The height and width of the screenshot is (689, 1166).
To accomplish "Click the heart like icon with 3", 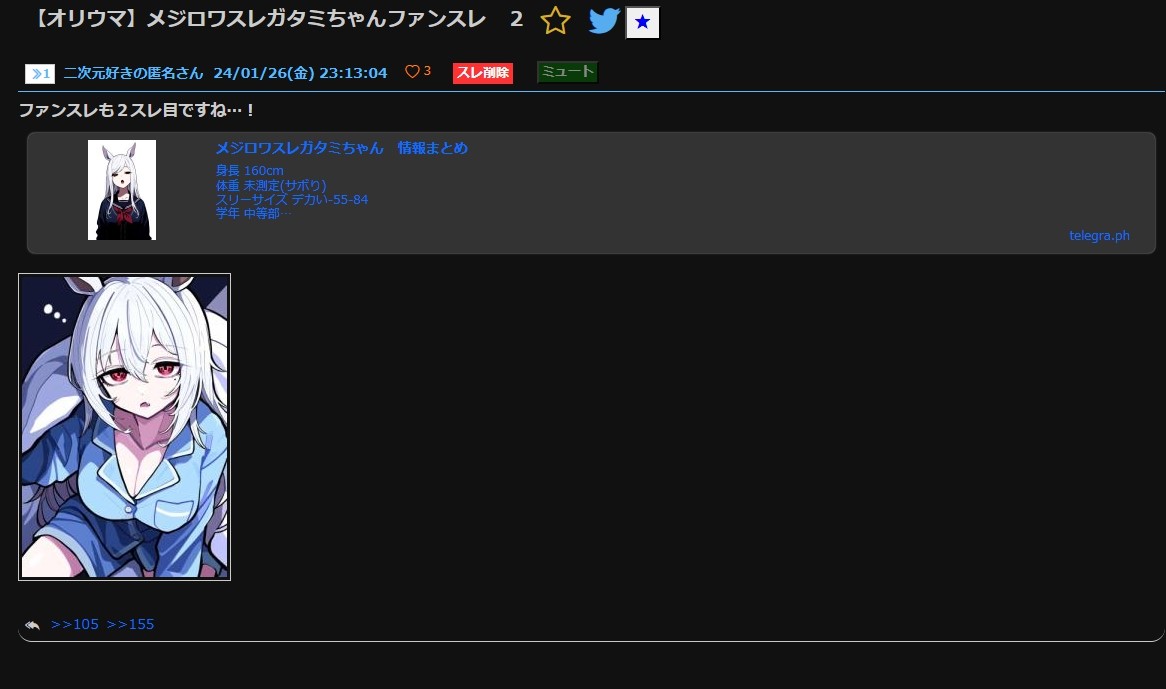I will pyautogui.click(x=418, y=71).
